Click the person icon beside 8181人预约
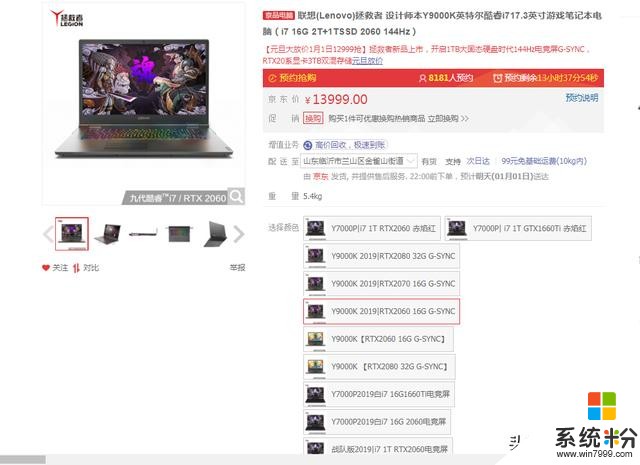Image resolution: width=640 pixels, height=465 pixels. (422, 78)
